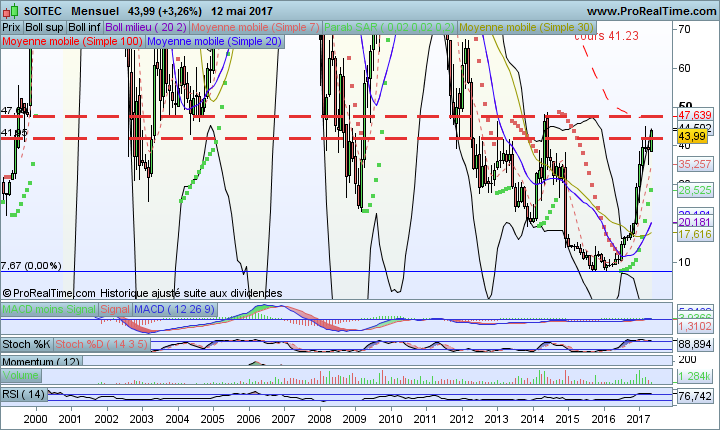The width and height of the screenshot is (720, 430).
Task: Click the 28,525 green price tag
Action: pyautogui.click(x=695, y=190)
